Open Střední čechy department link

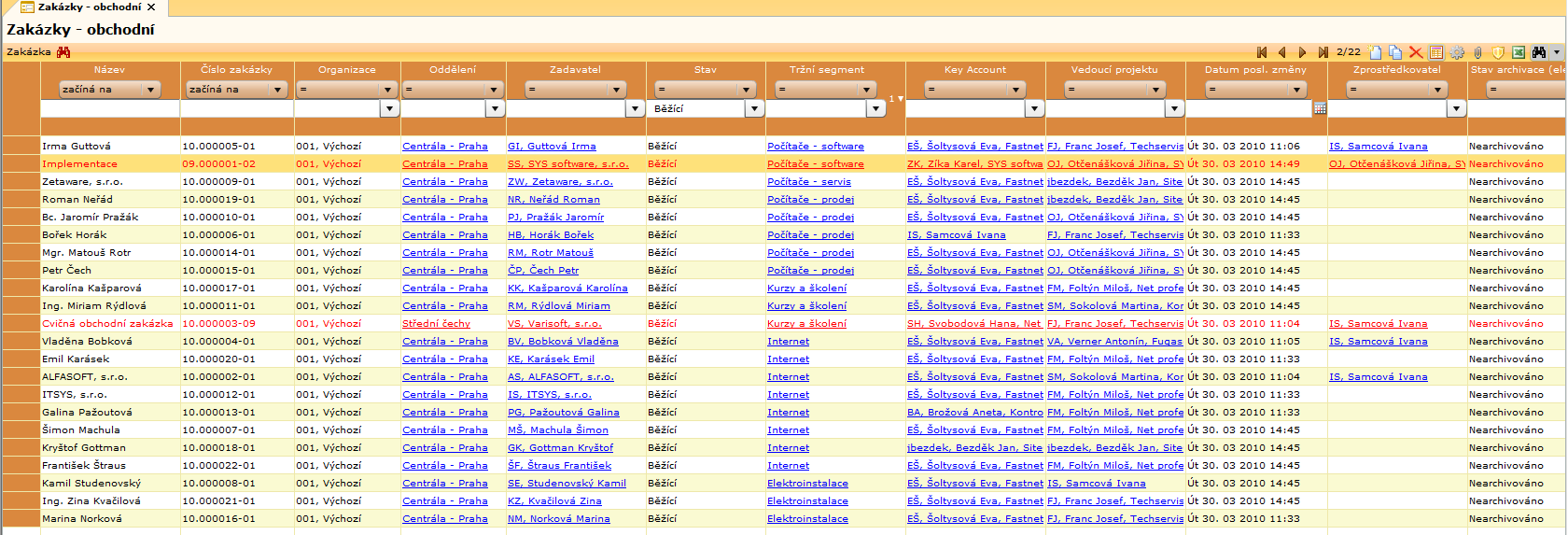[x=436, y=324]
